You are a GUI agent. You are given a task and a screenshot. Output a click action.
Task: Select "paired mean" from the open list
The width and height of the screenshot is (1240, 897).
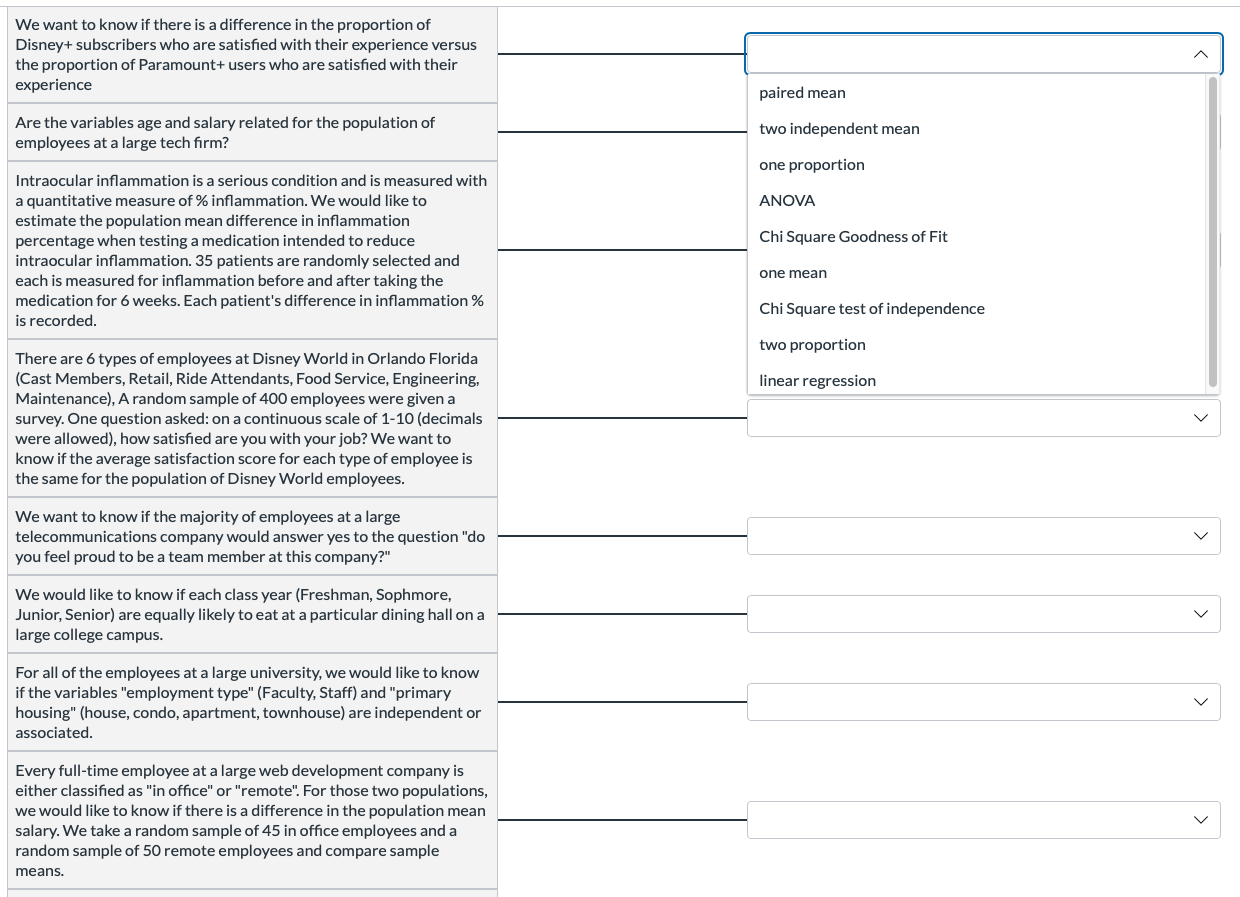click(801, 92)
